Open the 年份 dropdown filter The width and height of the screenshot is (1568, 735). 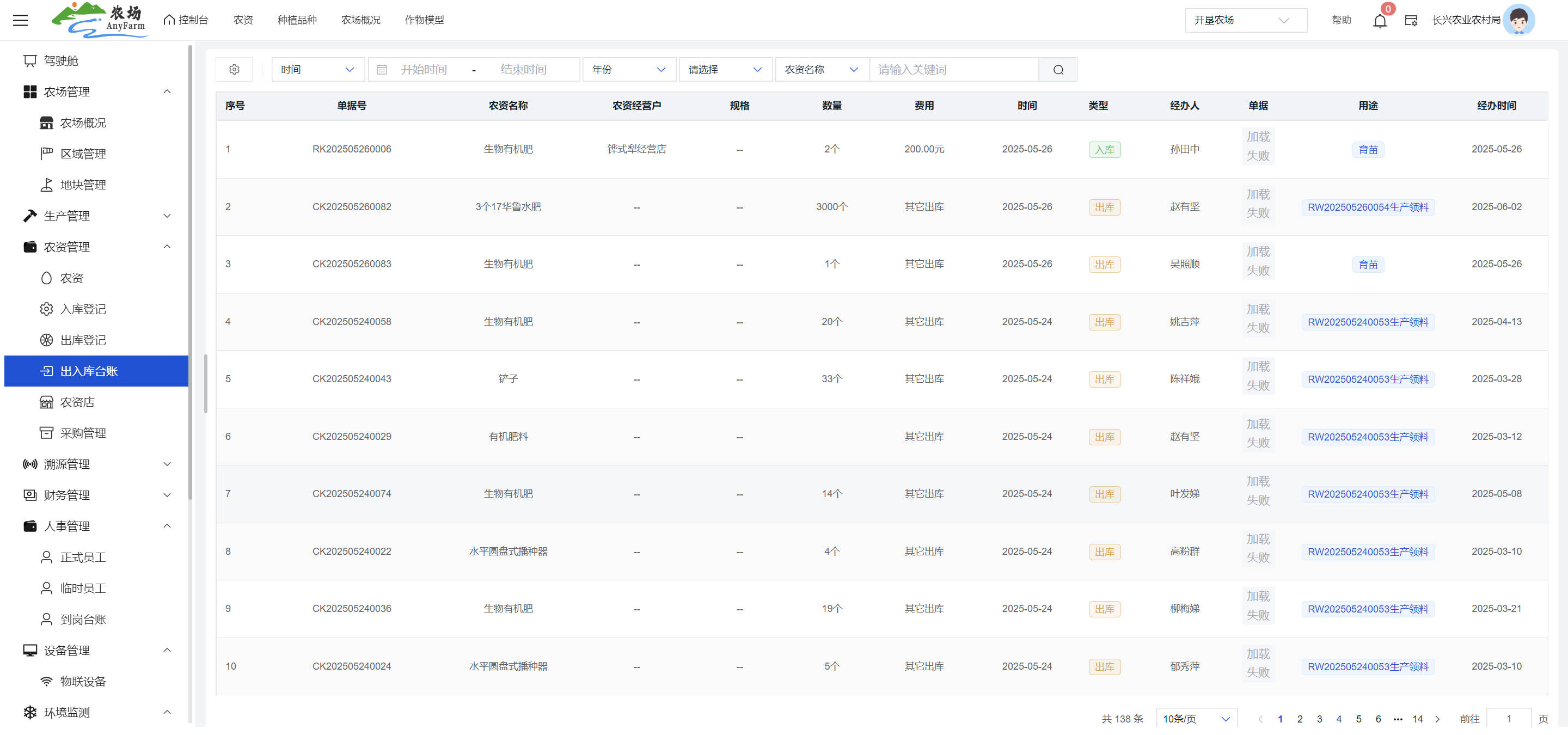pyautogui.click(x=628, y=69)
